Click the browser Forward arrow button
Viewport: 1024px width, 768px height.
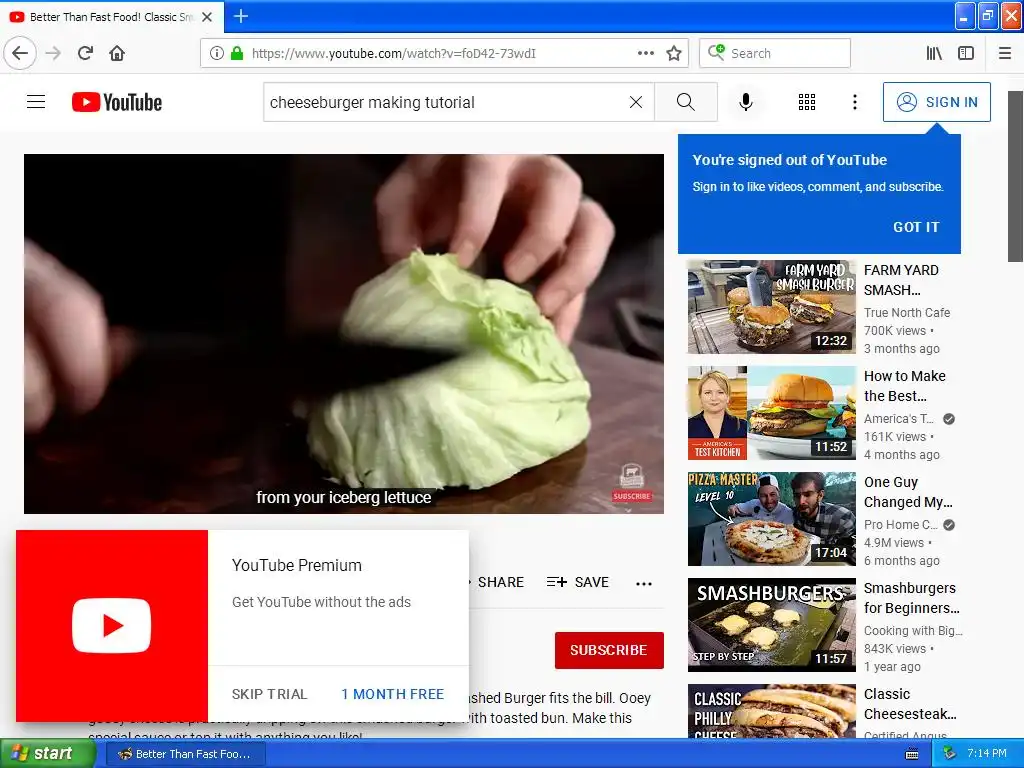[54, 54]
